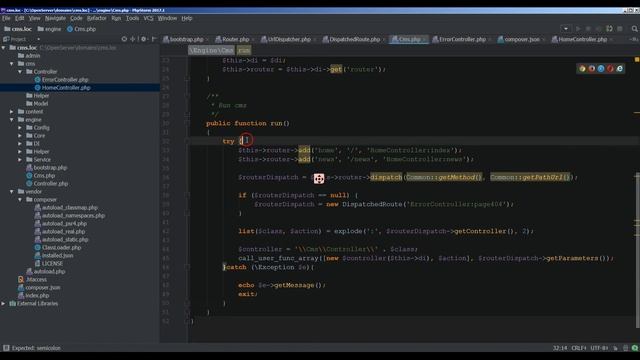Open run configuration dropdown in toolbar
The height and width of the screenshot is (360, 640).
tap(566, 29)
